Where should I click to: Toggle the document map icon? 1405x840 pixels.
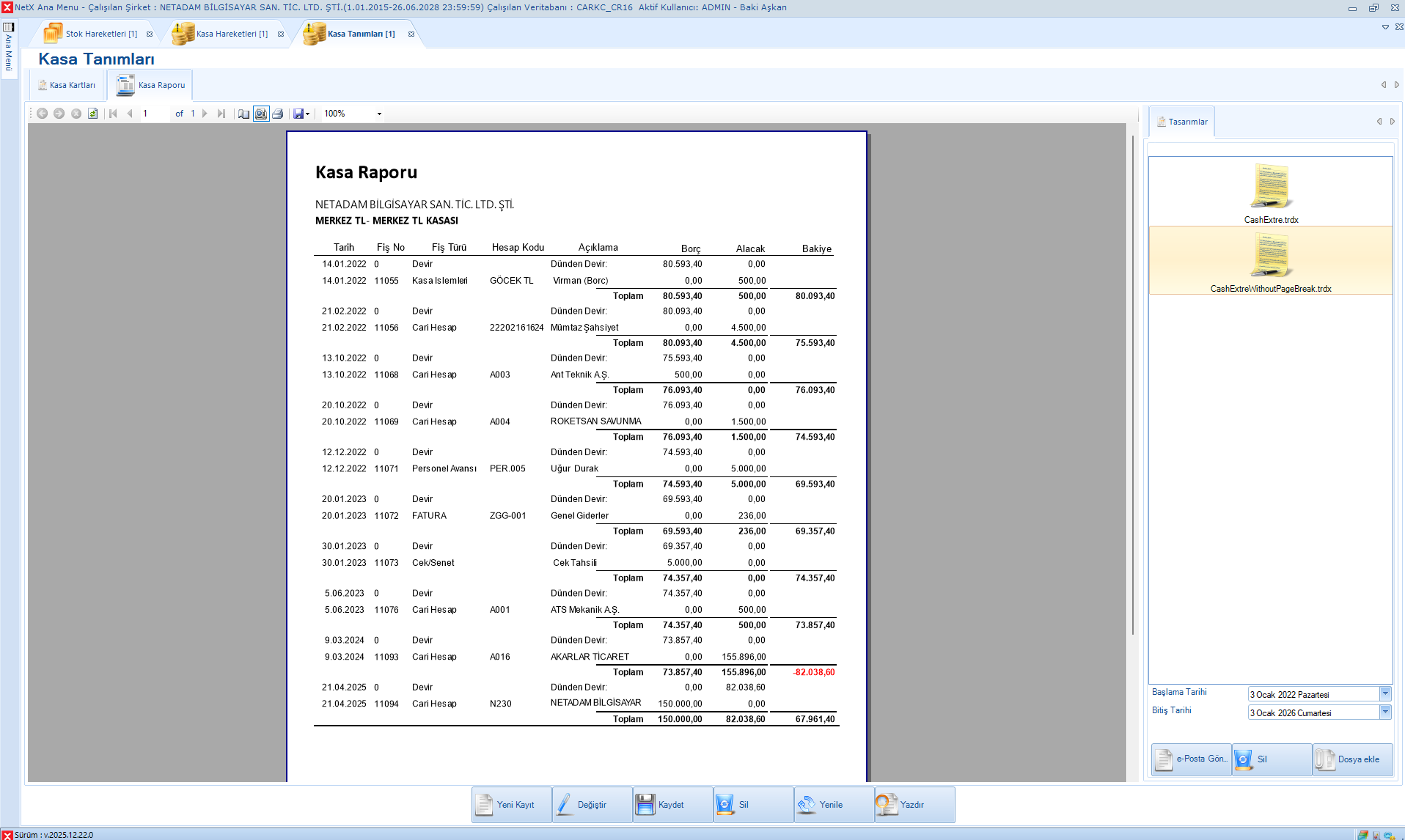[243, 114]
